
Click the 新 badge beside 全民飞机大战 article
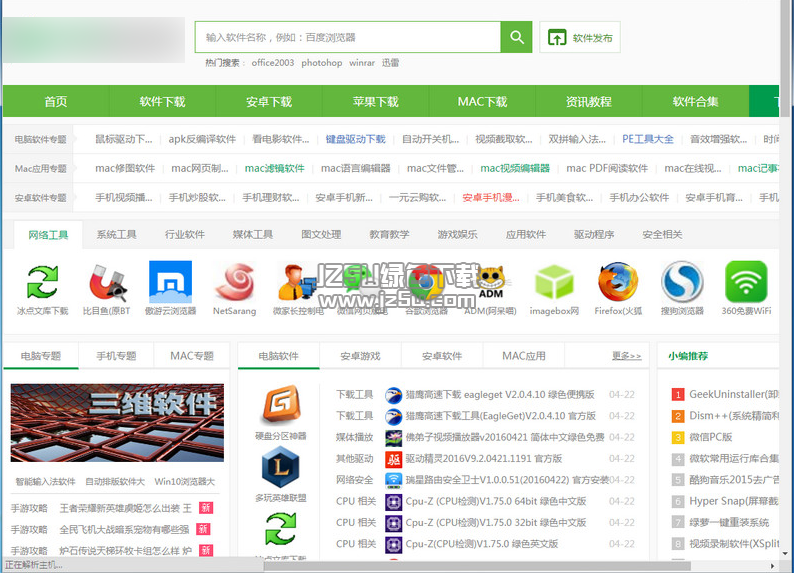pos(203,529)
